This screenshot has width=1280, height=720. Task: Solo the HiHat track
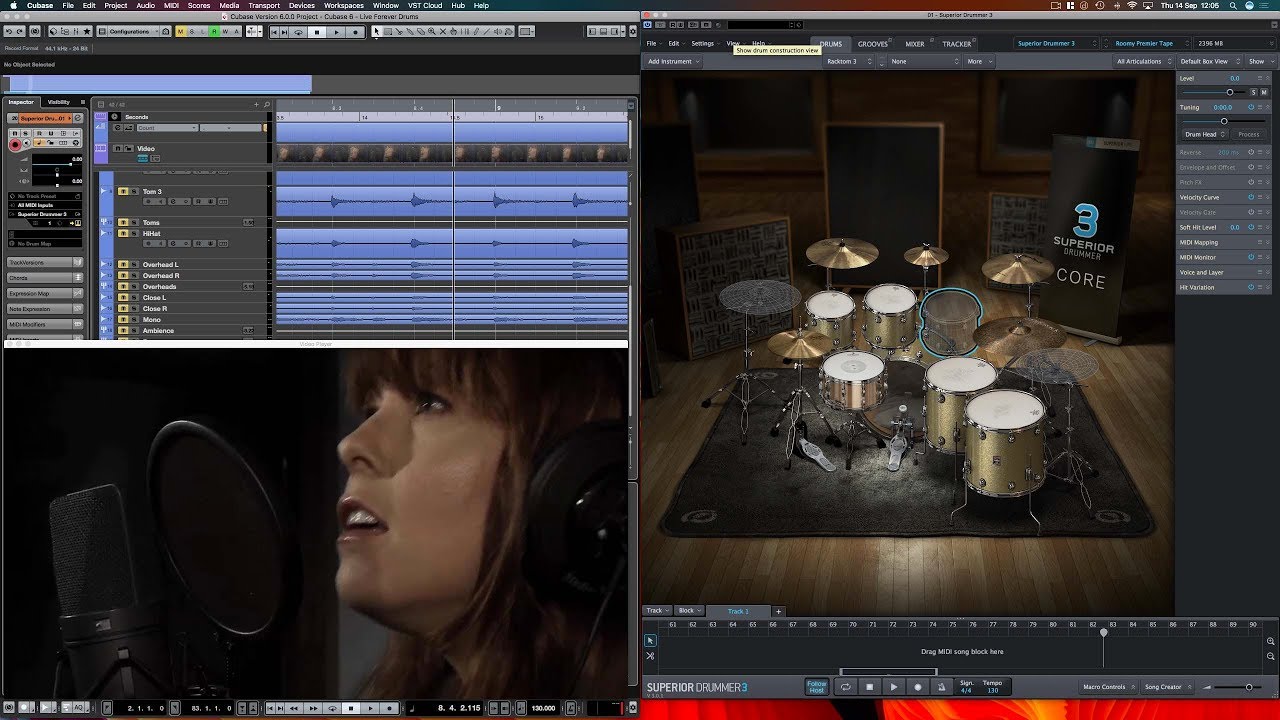pos(134,233)
